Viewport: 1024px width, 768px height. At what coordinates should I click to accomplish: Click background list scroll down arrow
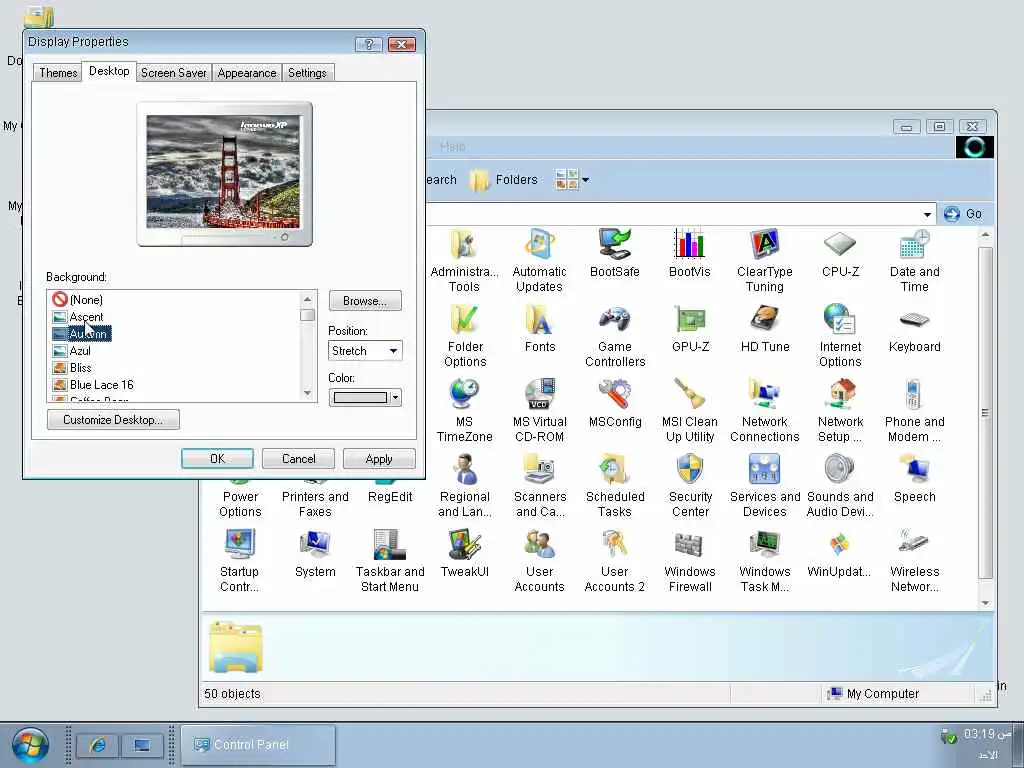point(308,393)
